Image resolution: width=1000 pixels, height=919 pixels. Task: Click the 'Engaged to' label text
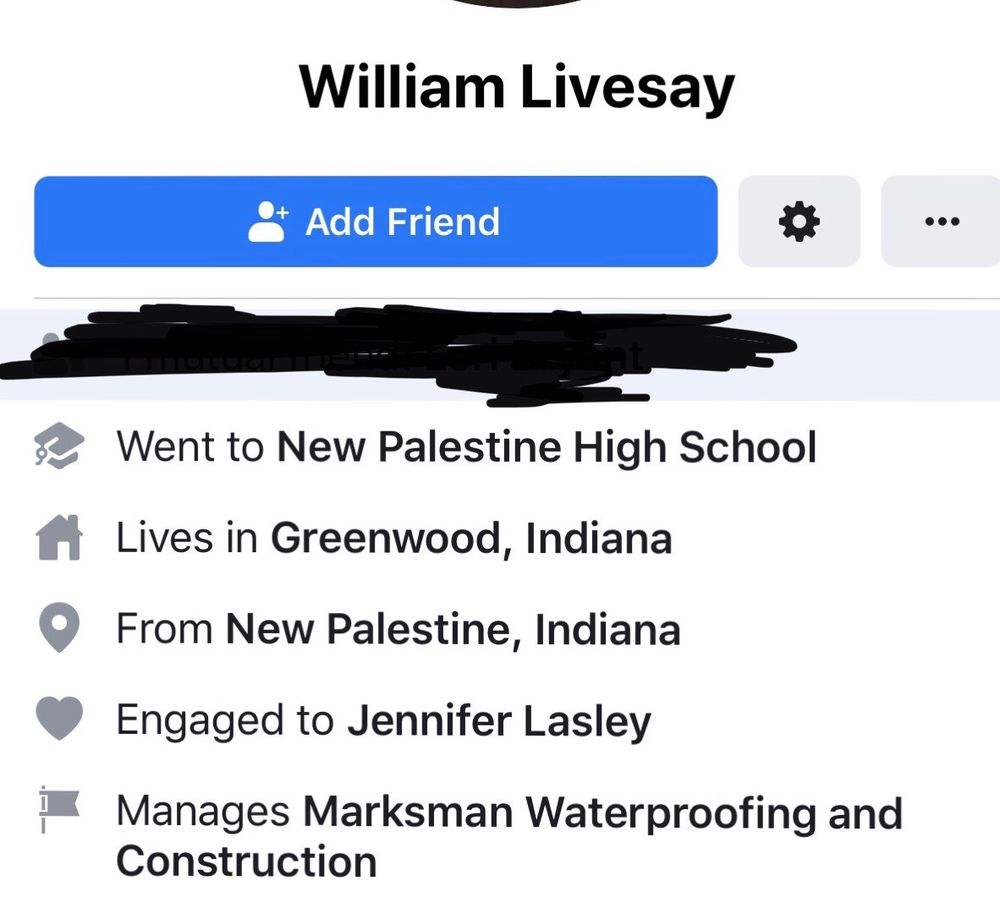pos(225,720)
